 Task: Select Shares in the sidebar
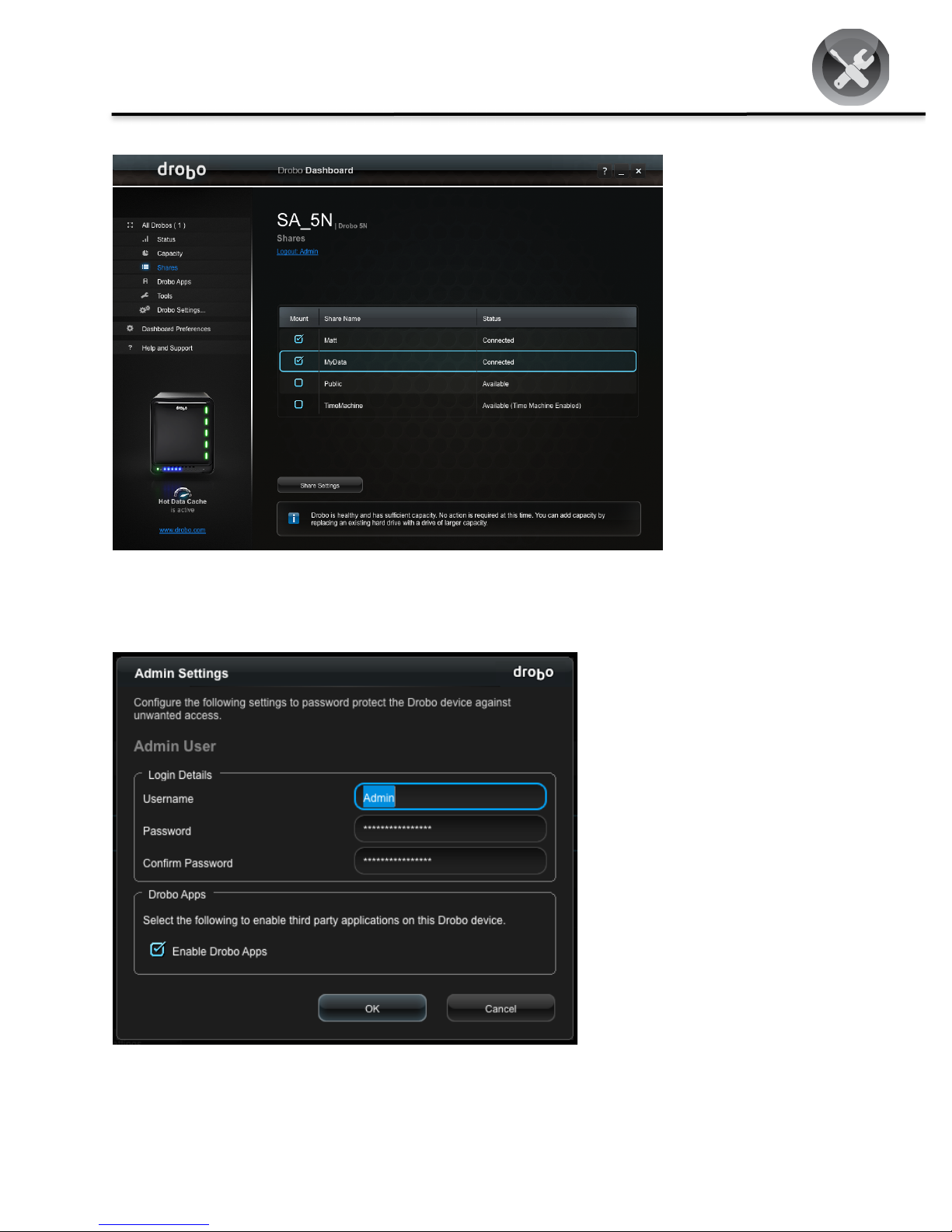pyautogui.click(x=167, y=267)
